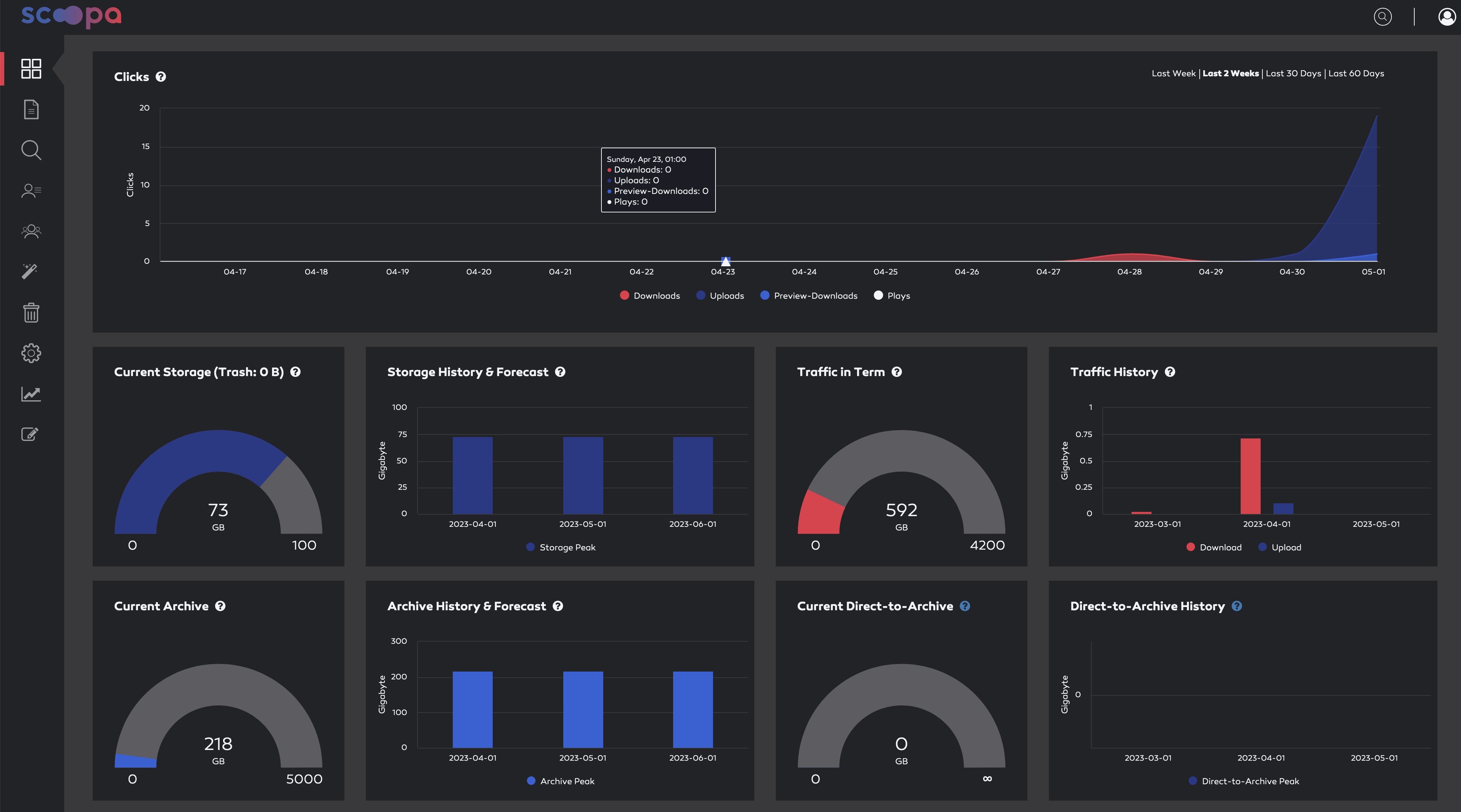The image size is (1461, 812).
Task: Show help for Traffic in Term
Action: pos(897,372)
